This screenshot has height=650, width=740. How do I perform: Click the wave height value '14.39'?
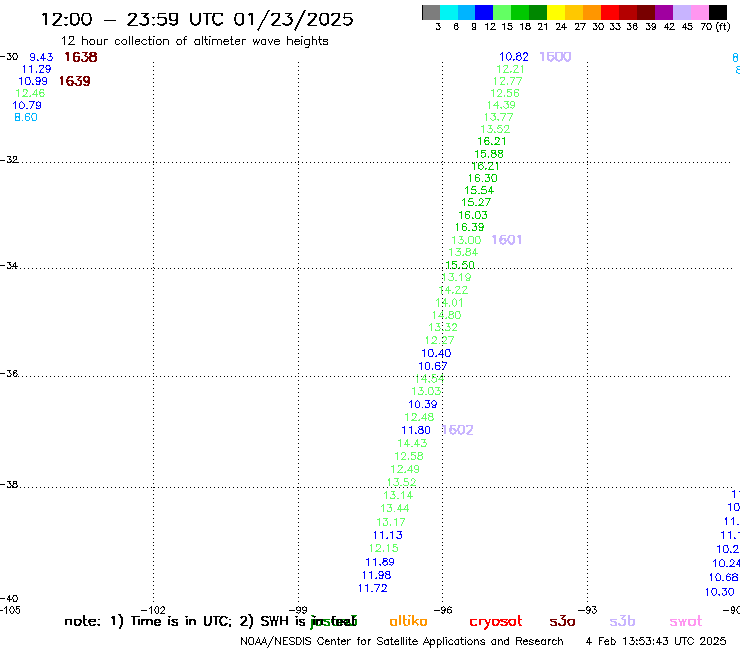point(501,105)
